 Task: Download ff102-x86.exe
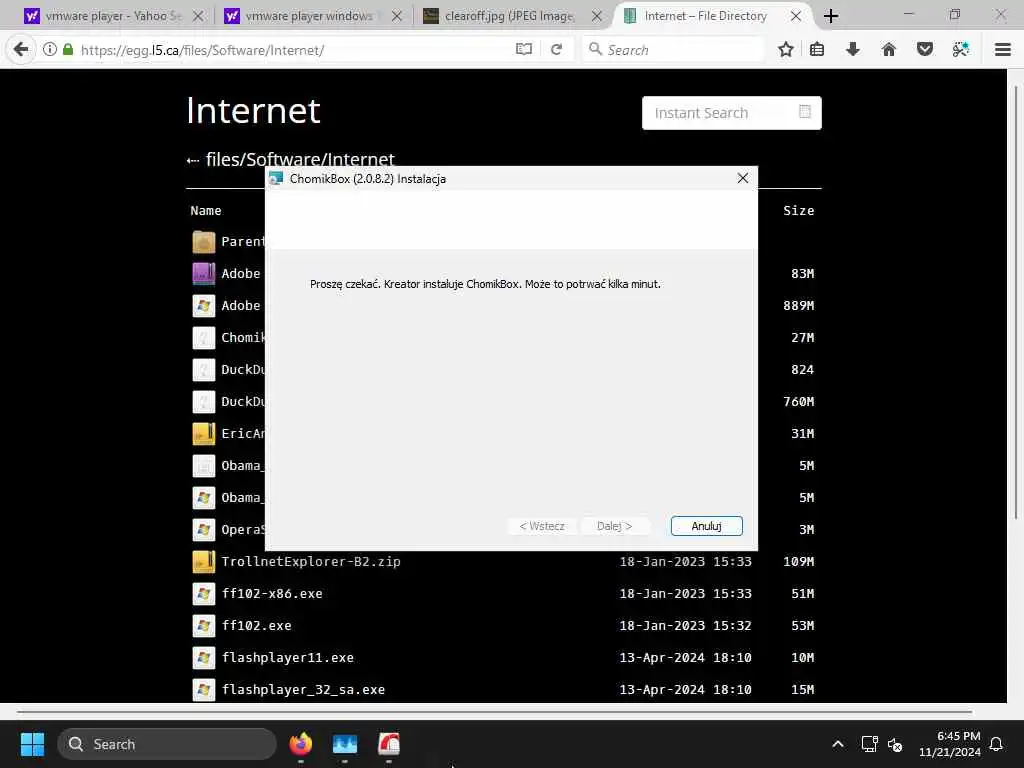click(x=272, y=594)
